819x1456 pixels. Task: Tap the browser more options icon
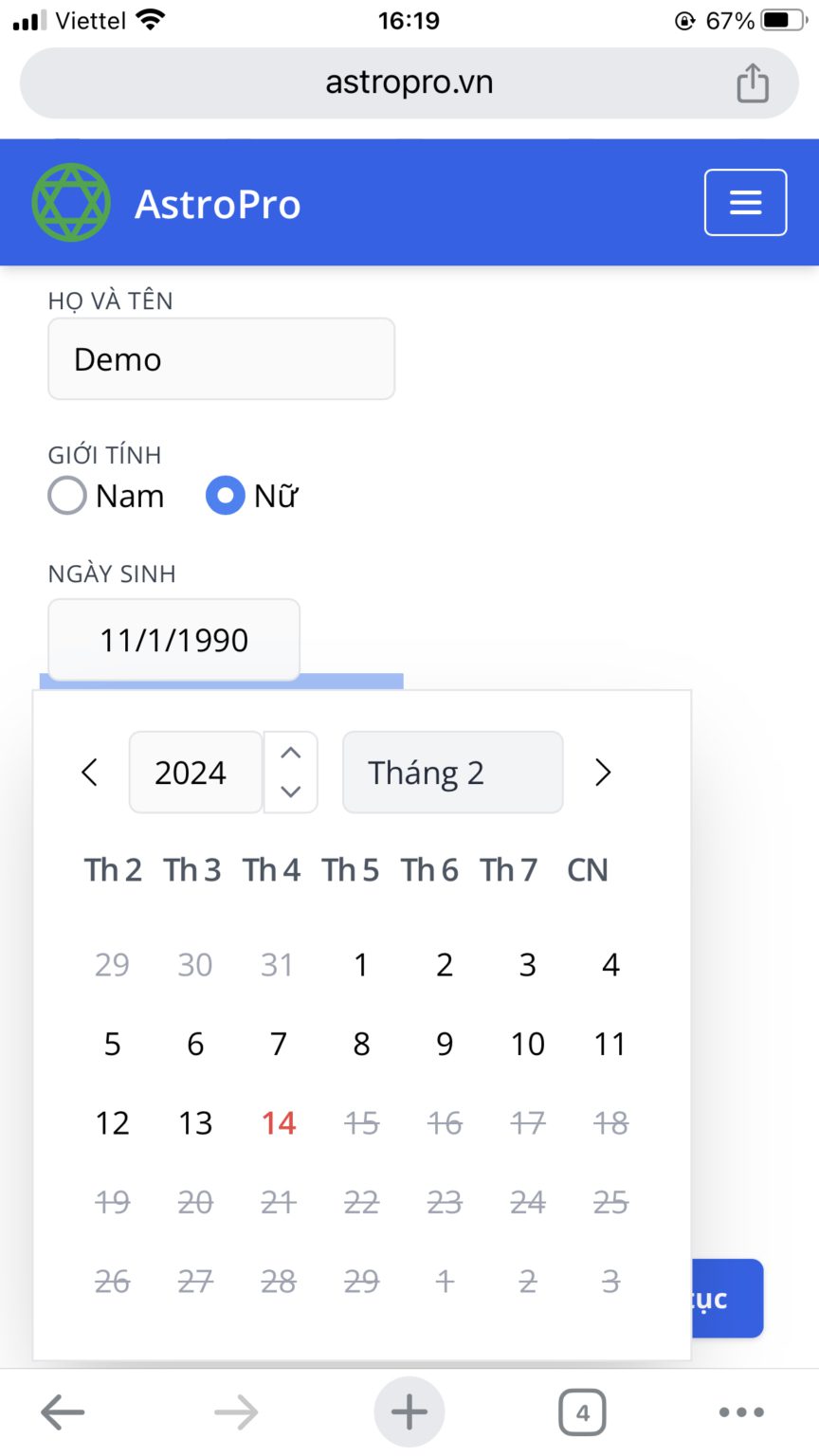coord(742,1410)
